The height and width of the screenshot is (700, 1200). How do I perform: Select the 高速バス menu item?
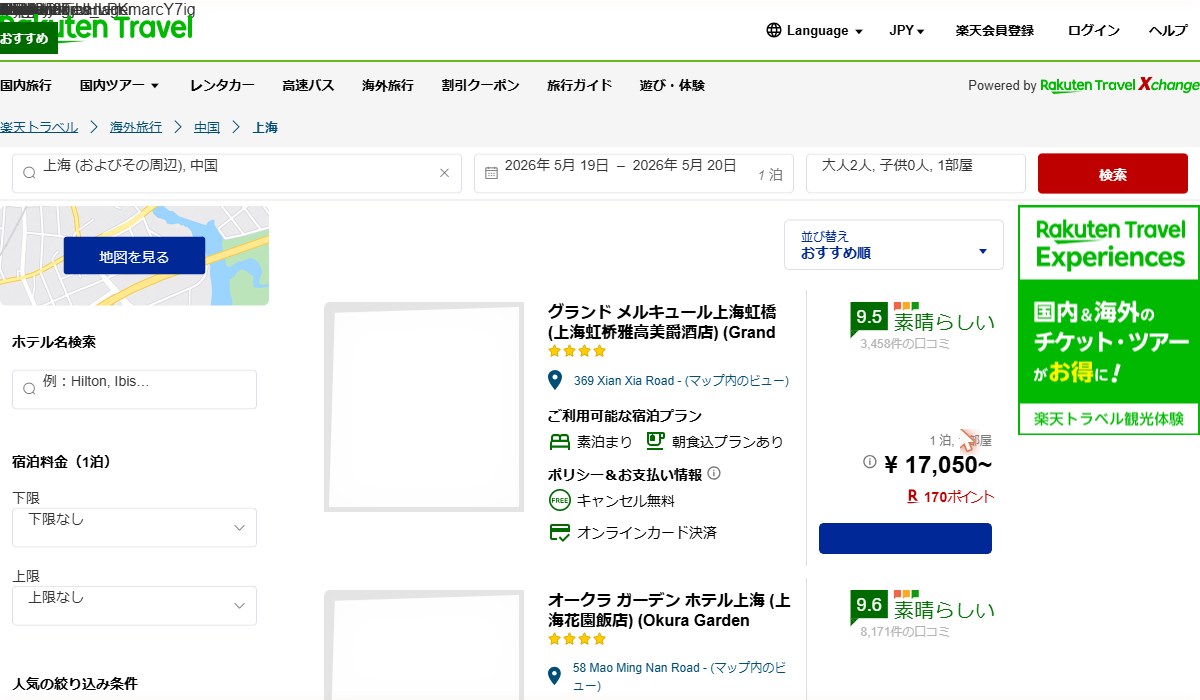tap(308, 85)
